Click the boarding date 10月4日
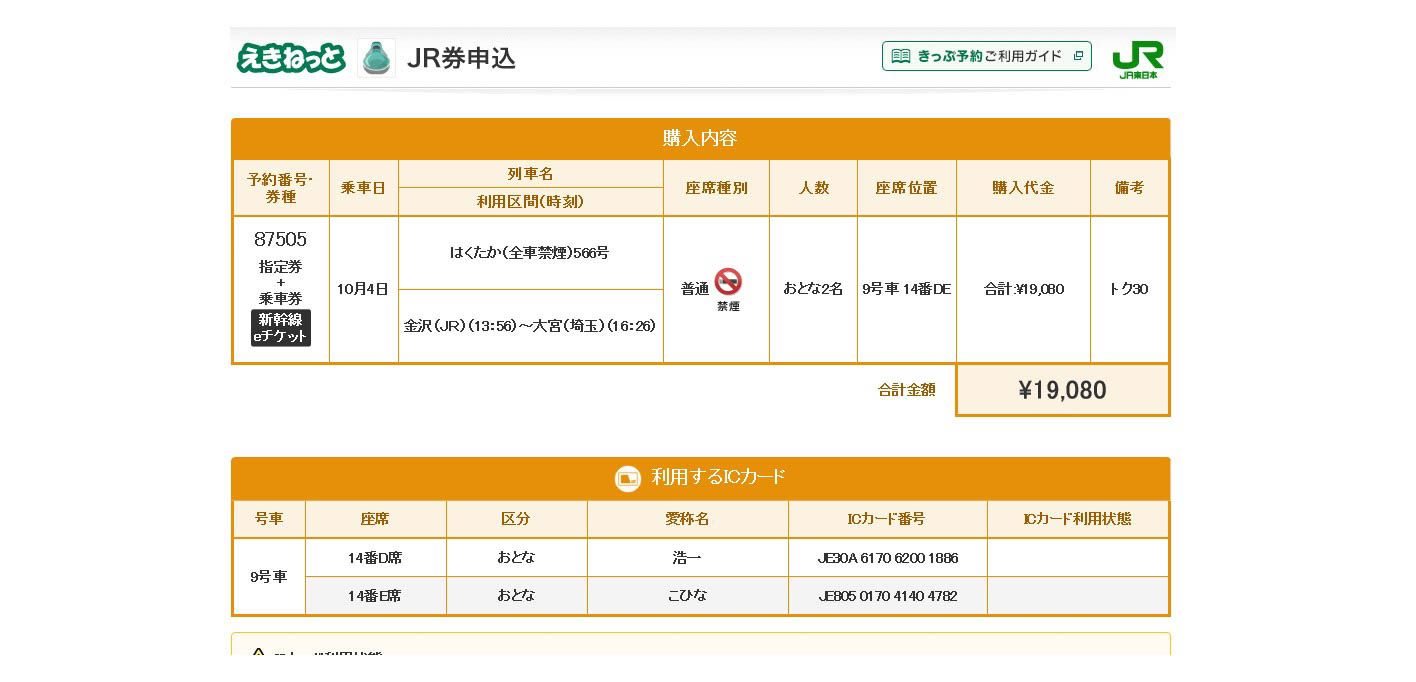1416x682 pixels. point(363,289)
